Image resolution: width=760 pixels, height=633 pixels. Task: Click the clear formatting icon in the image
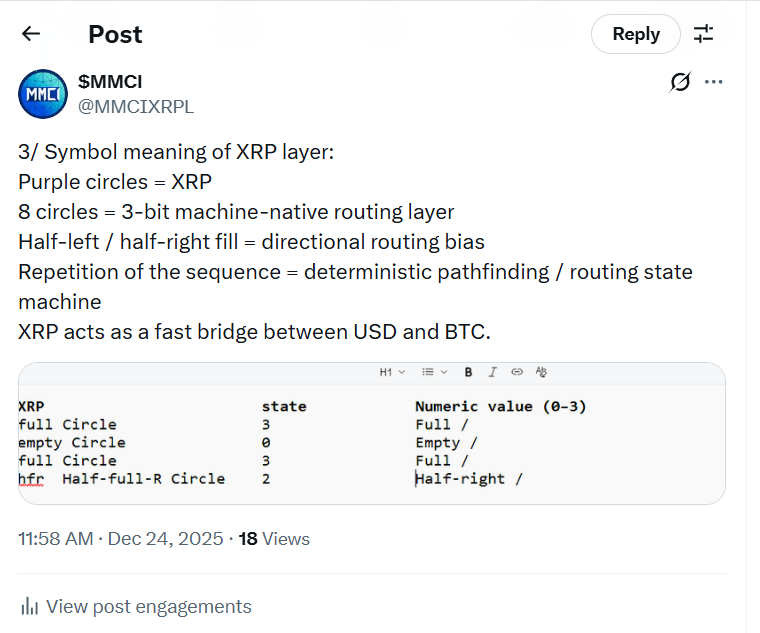[x=541, y=372]
